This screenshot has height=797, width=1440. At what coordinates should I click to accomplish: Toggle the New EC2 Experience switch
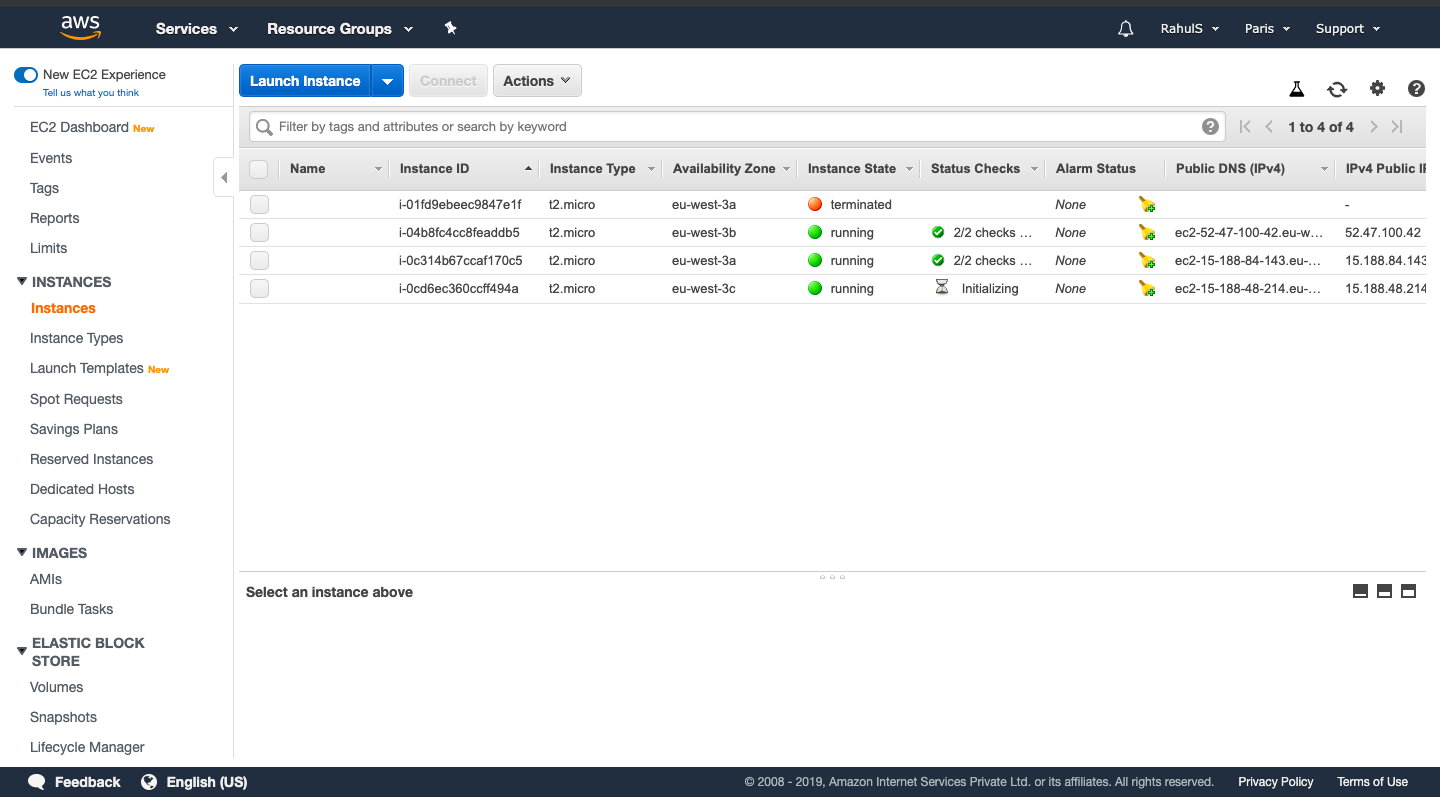point(25,74)
